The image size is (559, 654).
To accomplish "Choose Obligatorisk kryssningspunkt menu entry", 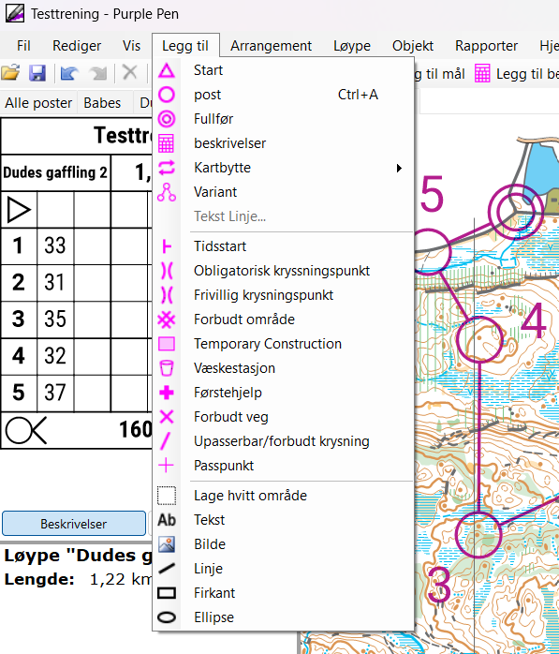I will point(282,271).
